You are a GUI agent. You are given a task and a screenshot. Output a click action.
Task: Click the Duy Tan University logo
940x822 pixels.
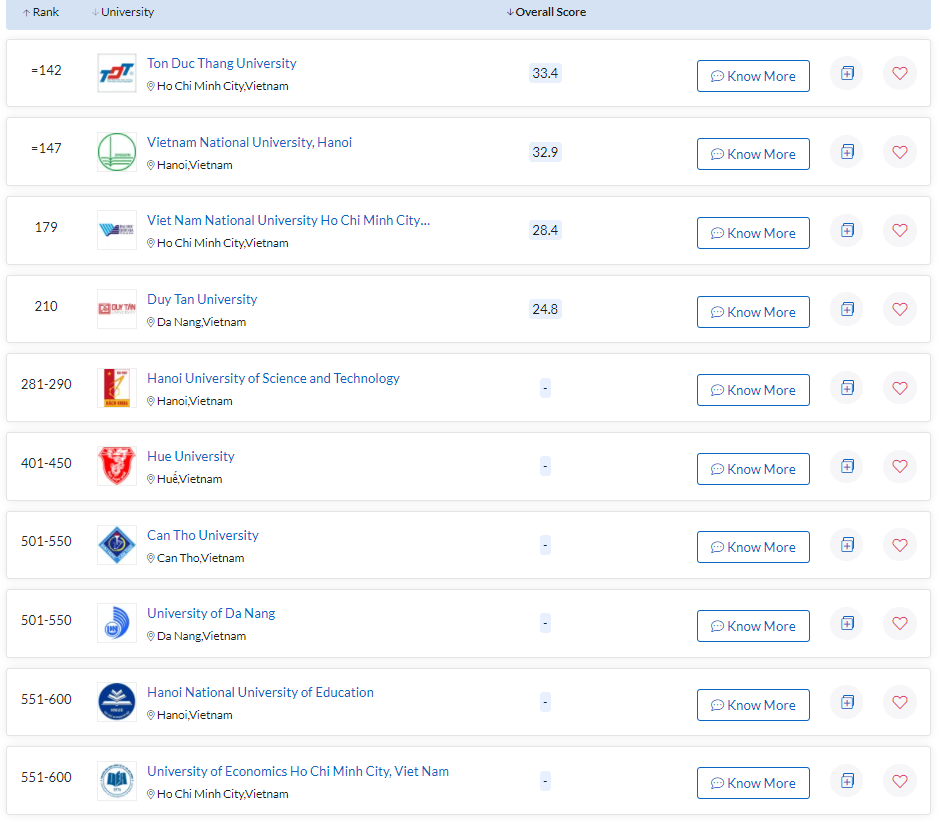[117, 309]
